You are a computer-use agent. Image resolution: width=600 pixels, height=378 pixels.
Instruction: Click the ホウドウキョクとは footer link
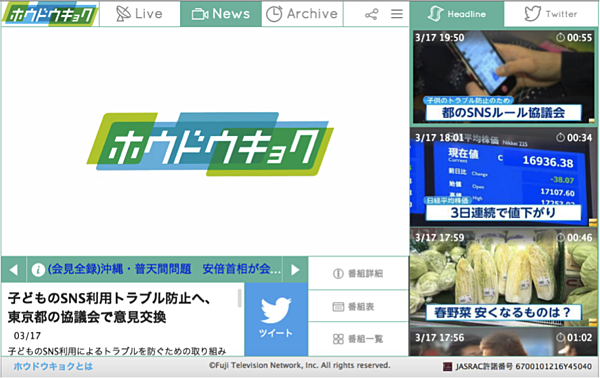(x=53, y=367)
